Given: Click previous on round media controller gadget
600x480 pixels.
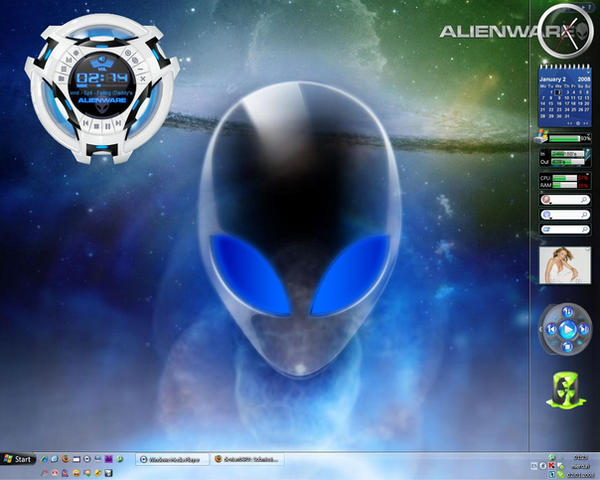Looking at the screenshot, I should 551,329.
